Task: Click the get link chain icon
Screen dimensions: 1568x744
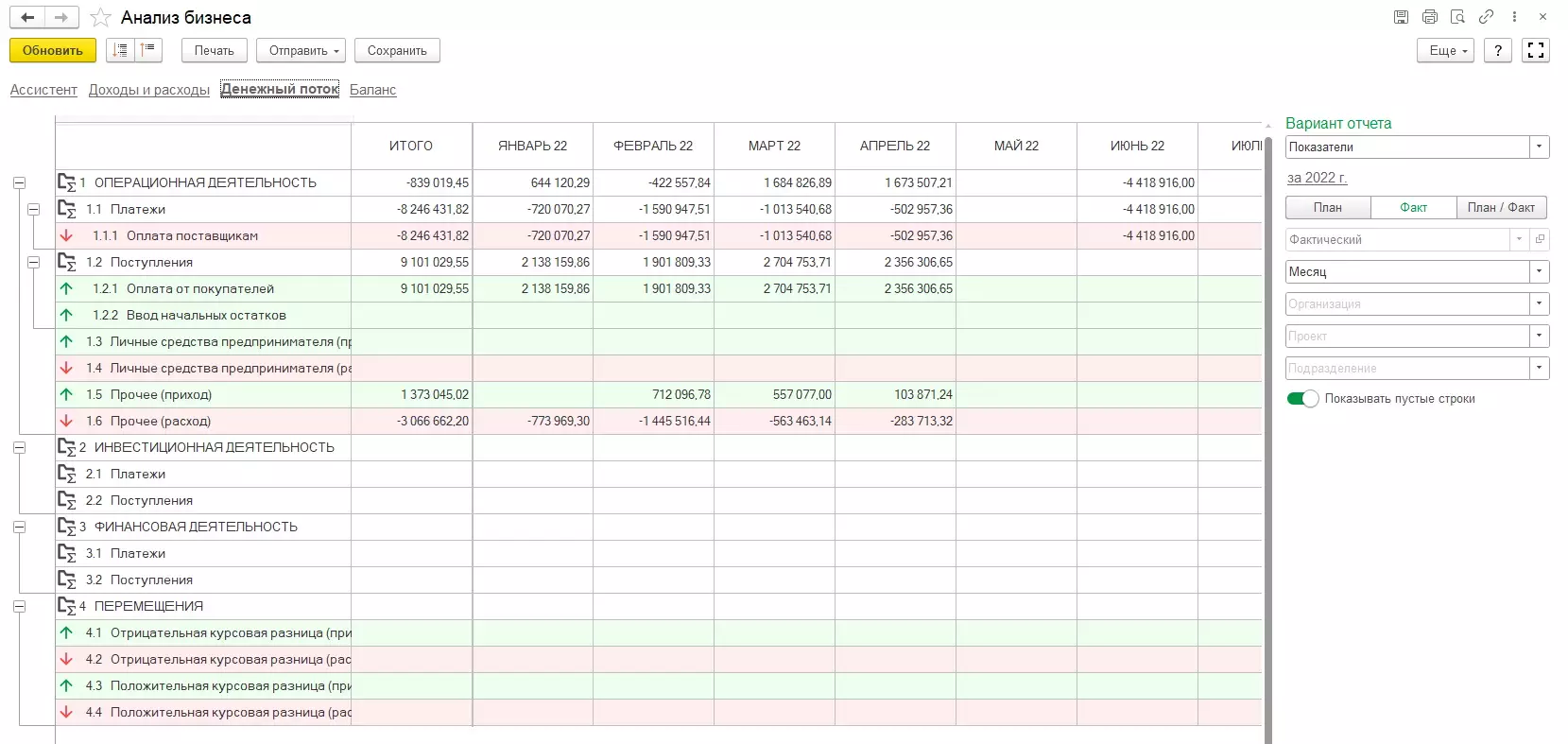Action: tap(1486, 17)
